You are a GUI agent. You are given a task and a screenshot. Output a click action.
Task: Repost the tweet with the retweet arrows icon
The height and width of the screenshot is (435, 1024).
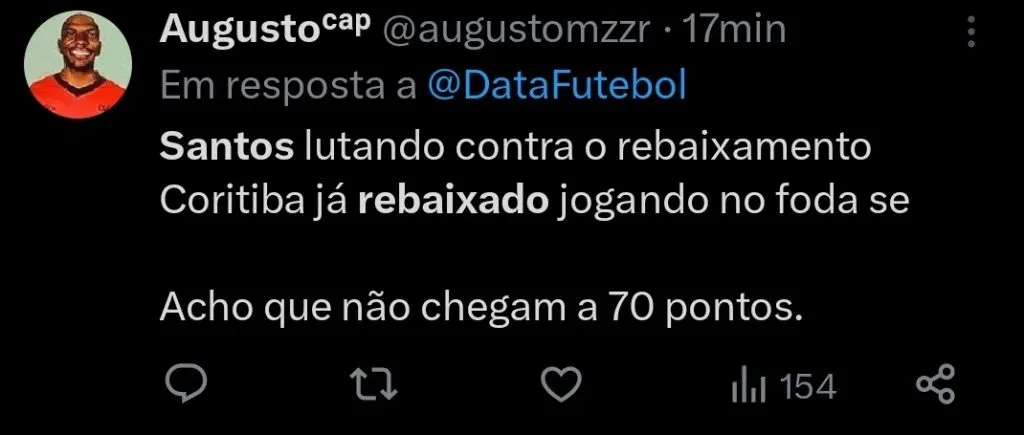coord(374,384)
